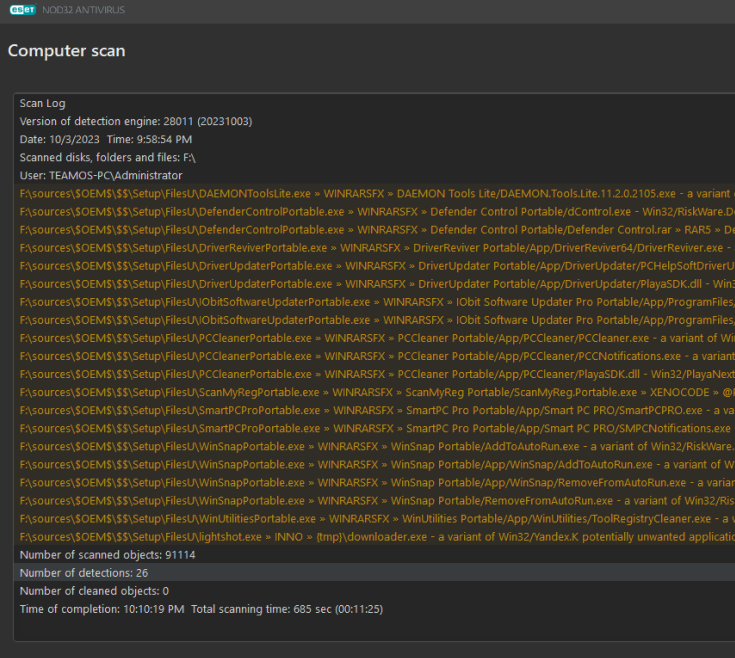Select the Date 10/3/2023 log line
The width and height of the screenshot is (735, 658).
(375, 139)
